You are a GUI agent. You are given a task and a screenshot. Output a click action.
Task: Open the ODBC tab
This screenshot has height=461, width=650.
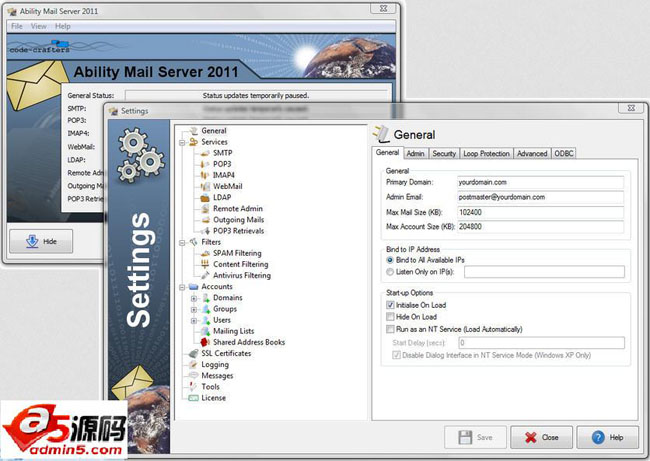pos(564,153)
